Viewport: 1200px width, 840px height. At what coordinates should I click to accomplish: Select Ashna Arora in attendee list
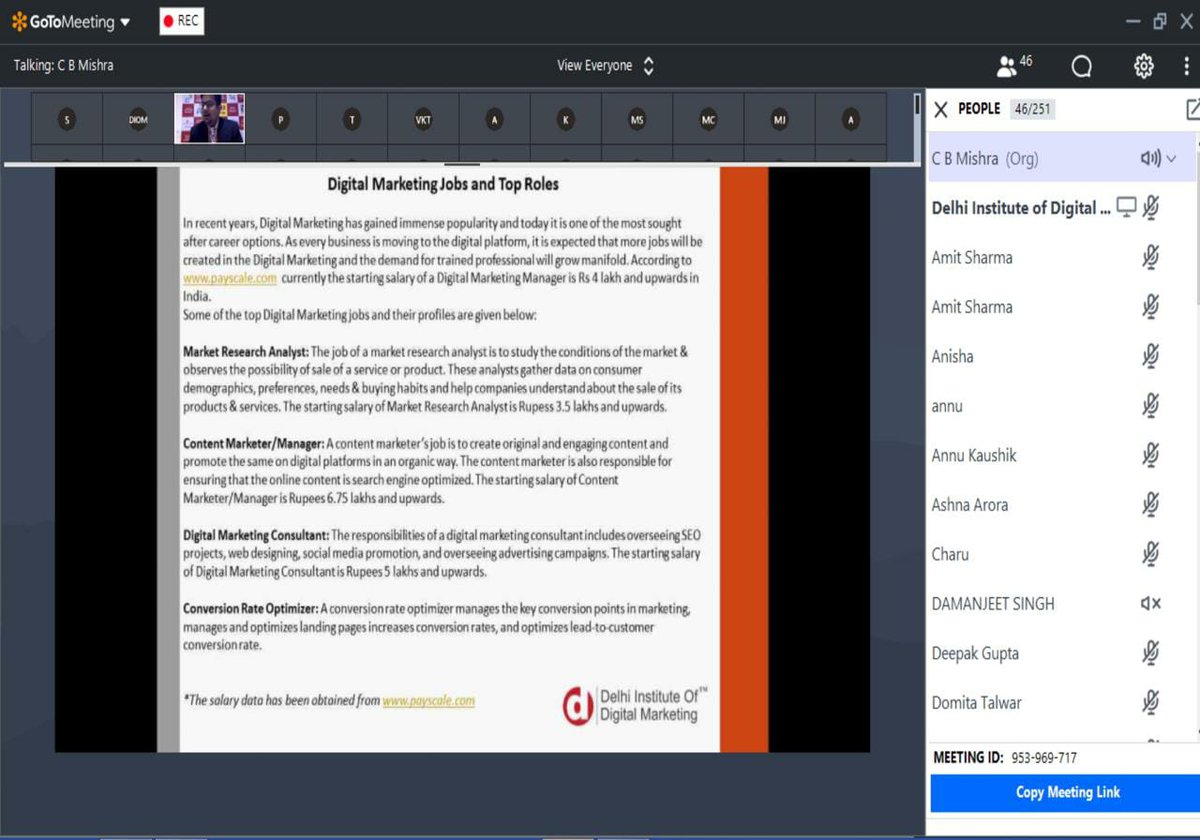[x=970, y=505]
